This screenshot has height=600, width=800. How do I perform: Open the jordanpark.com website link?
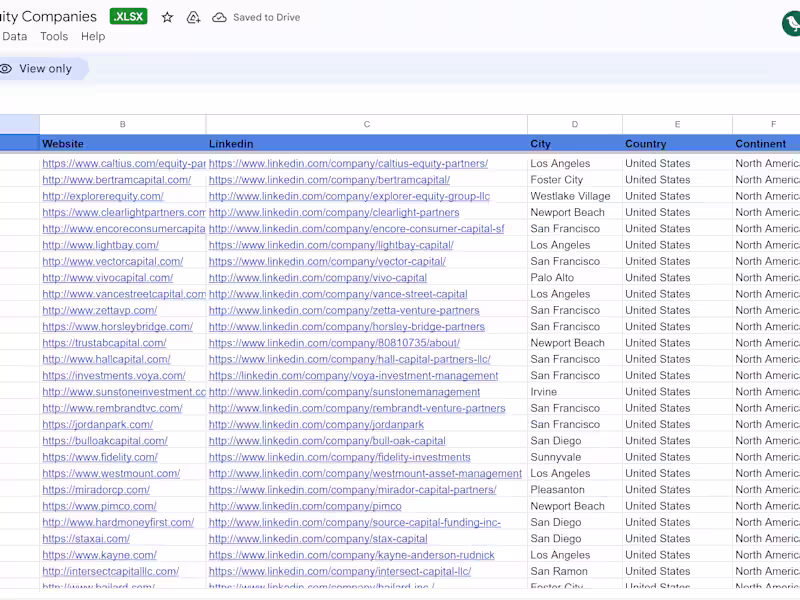[x=97, y=424]
